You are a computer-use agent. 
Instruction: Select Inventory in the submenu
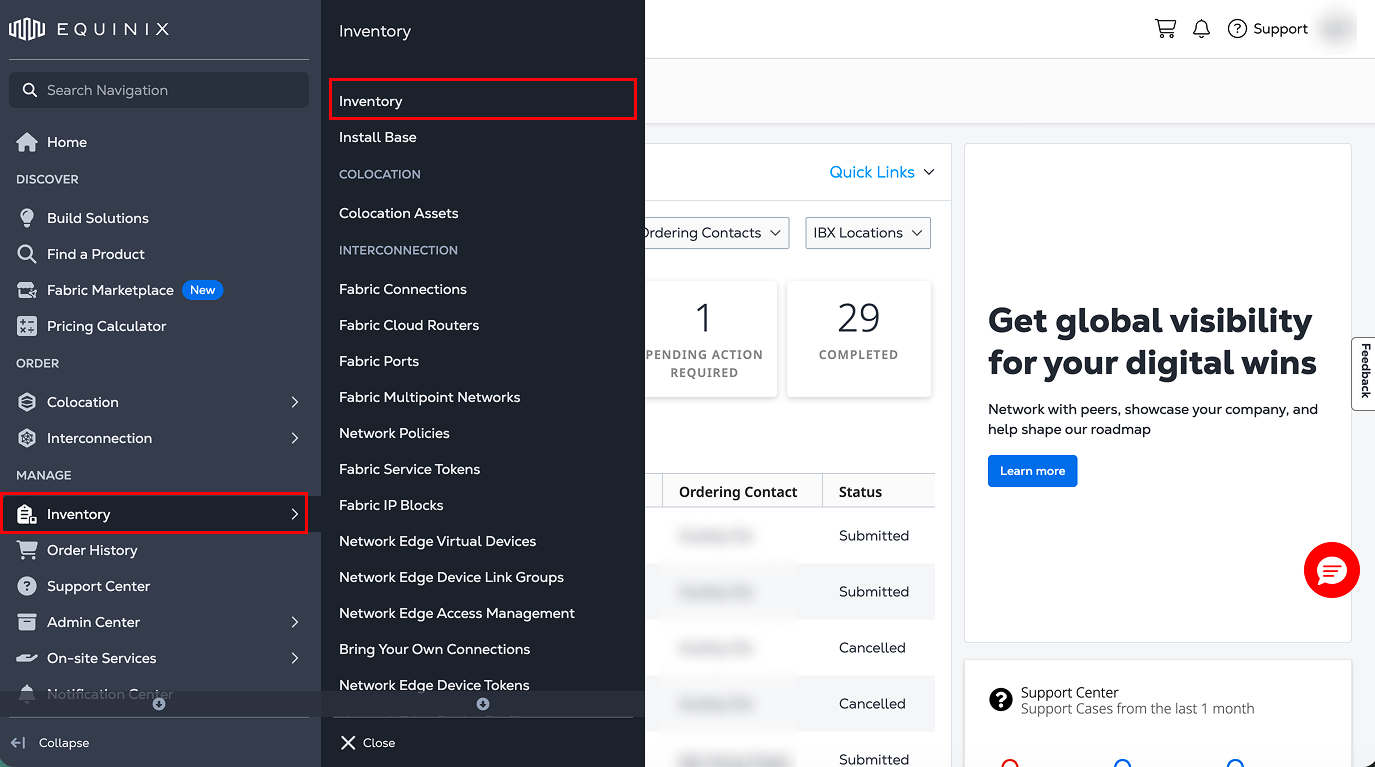coord(483,100)
